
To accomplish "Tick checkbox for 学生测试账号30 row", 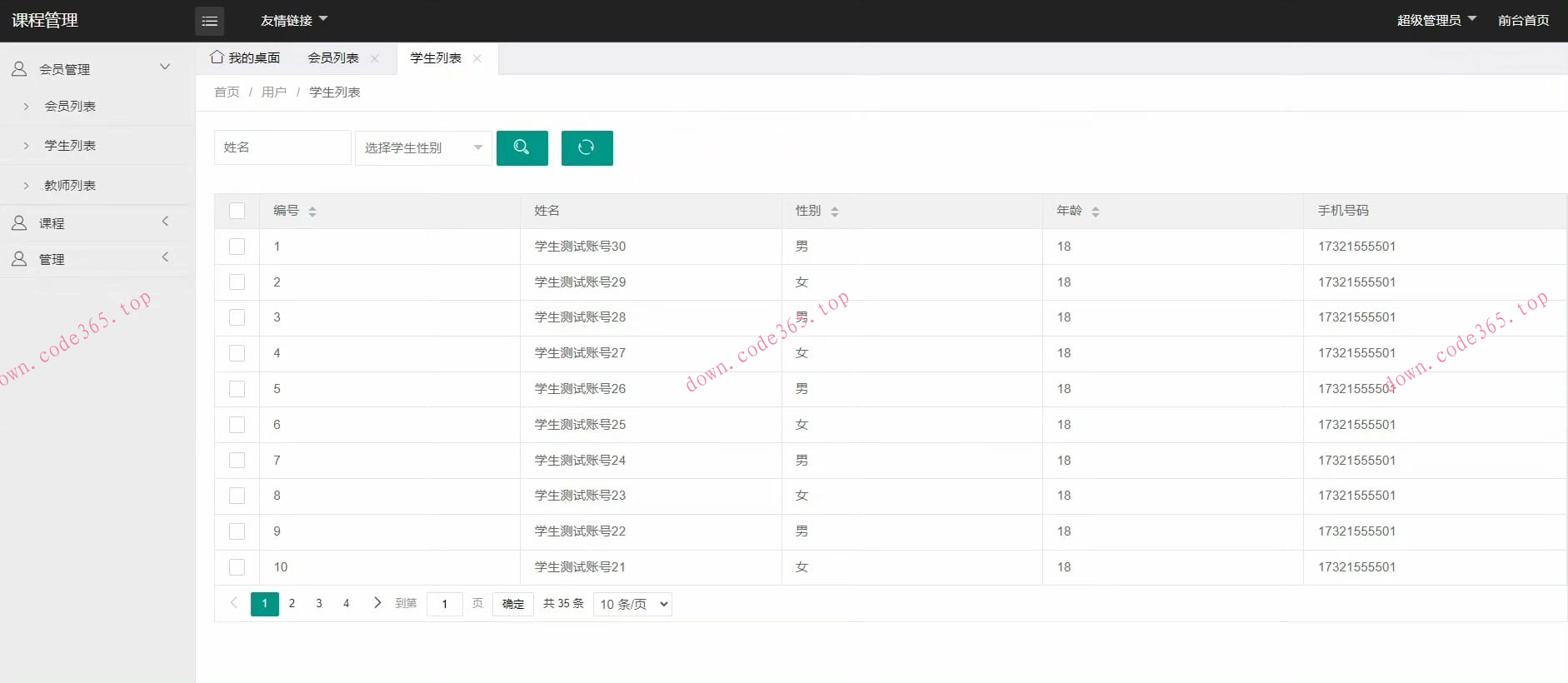I will pyautogui.click(x=237, y=247).
